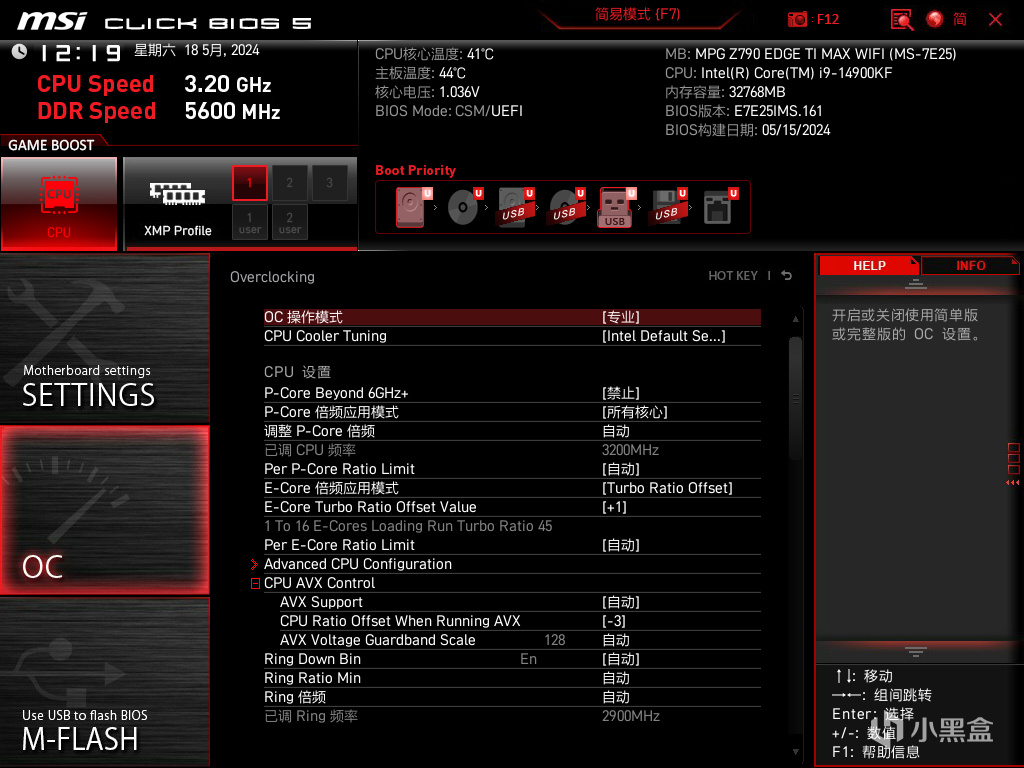The height and width of the screenshot is (768, 1024).
Task: Click the date 星期六 18 5月, 2024
Action: [x=197, y=50]
